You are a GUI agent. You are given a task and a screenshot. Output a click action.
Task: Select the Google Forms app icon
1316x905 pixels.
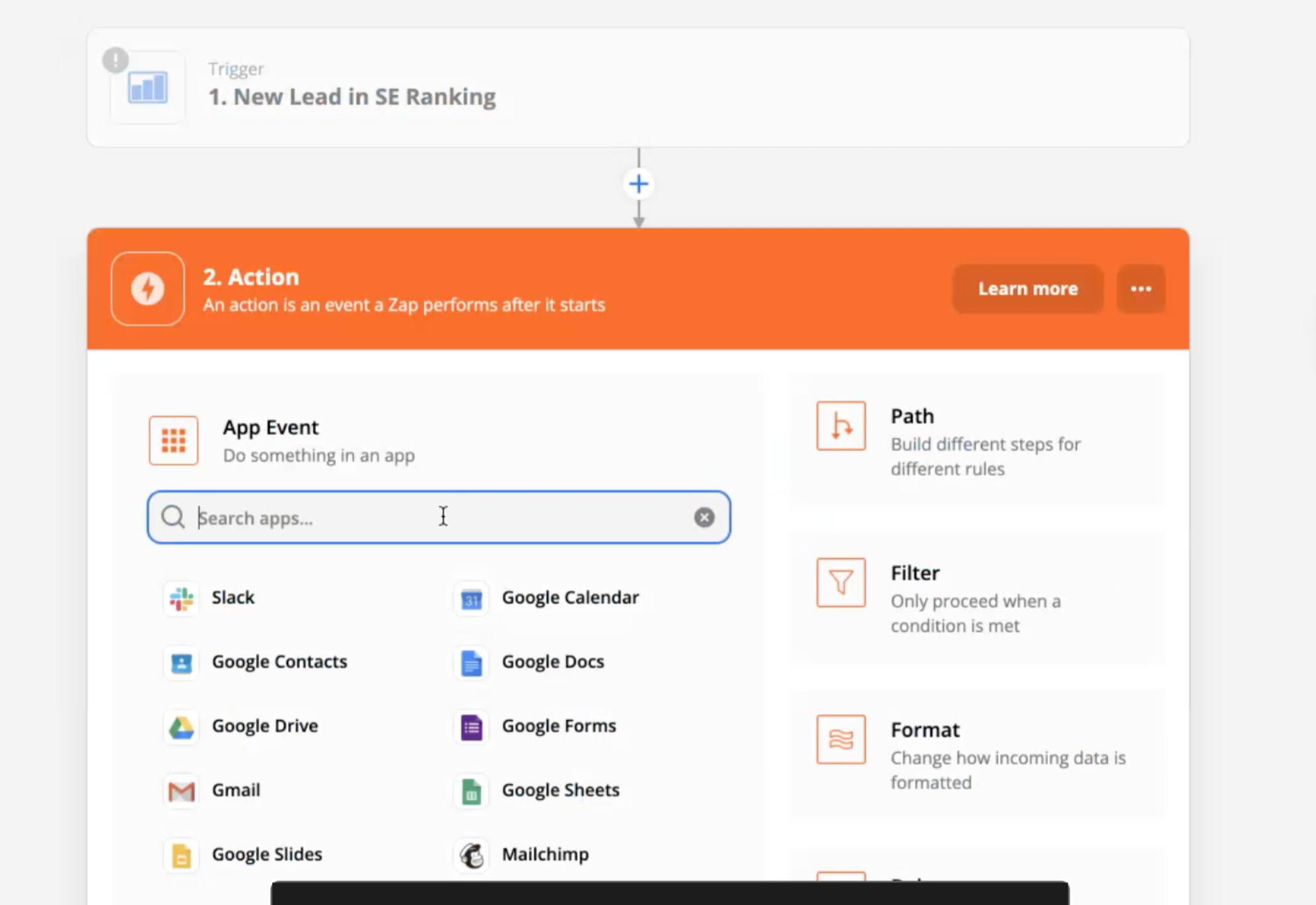point(471,727)
